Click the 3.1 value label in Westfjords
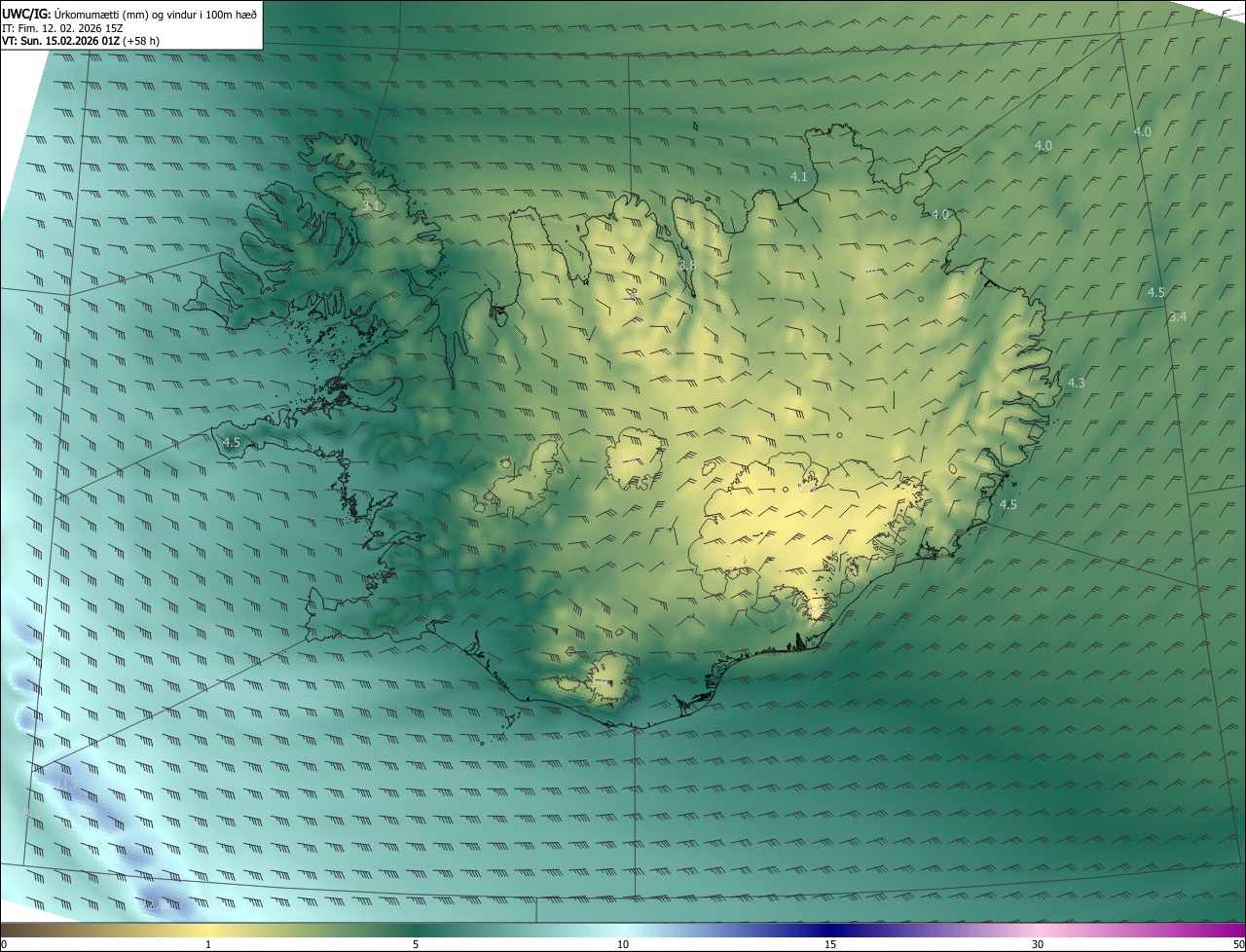Image resolution: width=1246 pixels, height=952 pixels. click(x=370, y=206)
